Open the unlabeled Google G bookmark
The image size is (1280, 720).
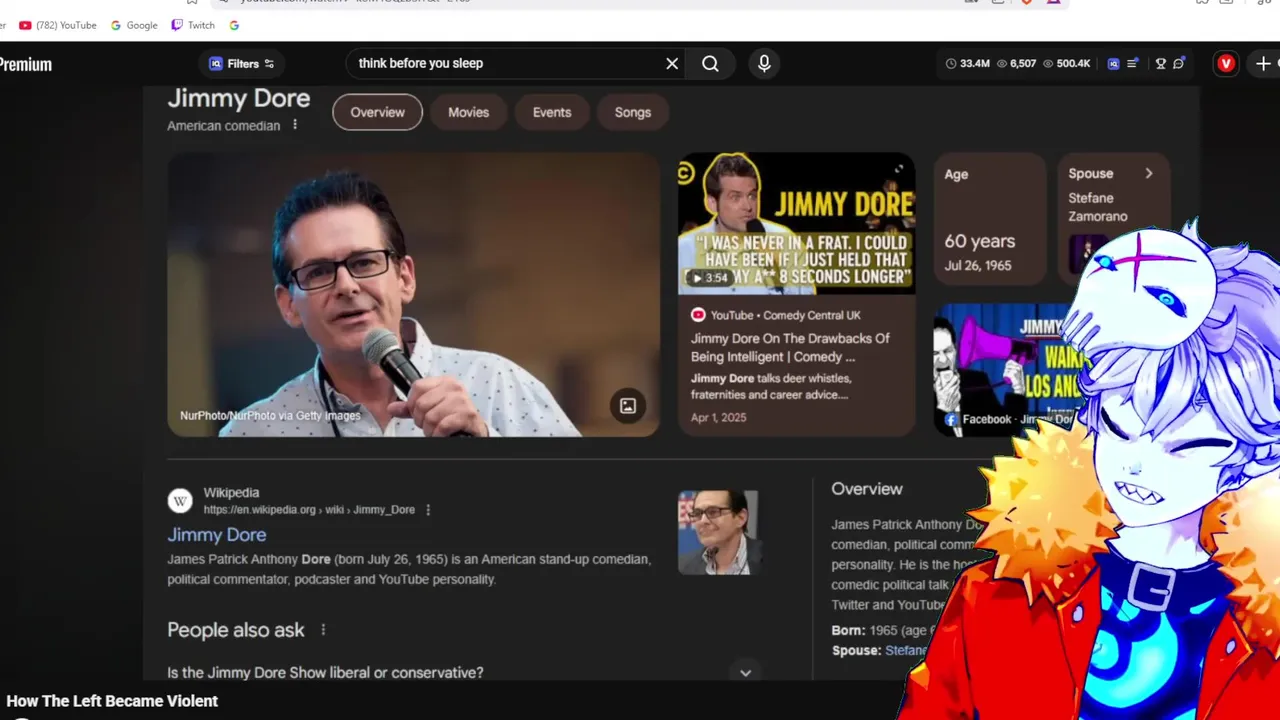[234, 25]
